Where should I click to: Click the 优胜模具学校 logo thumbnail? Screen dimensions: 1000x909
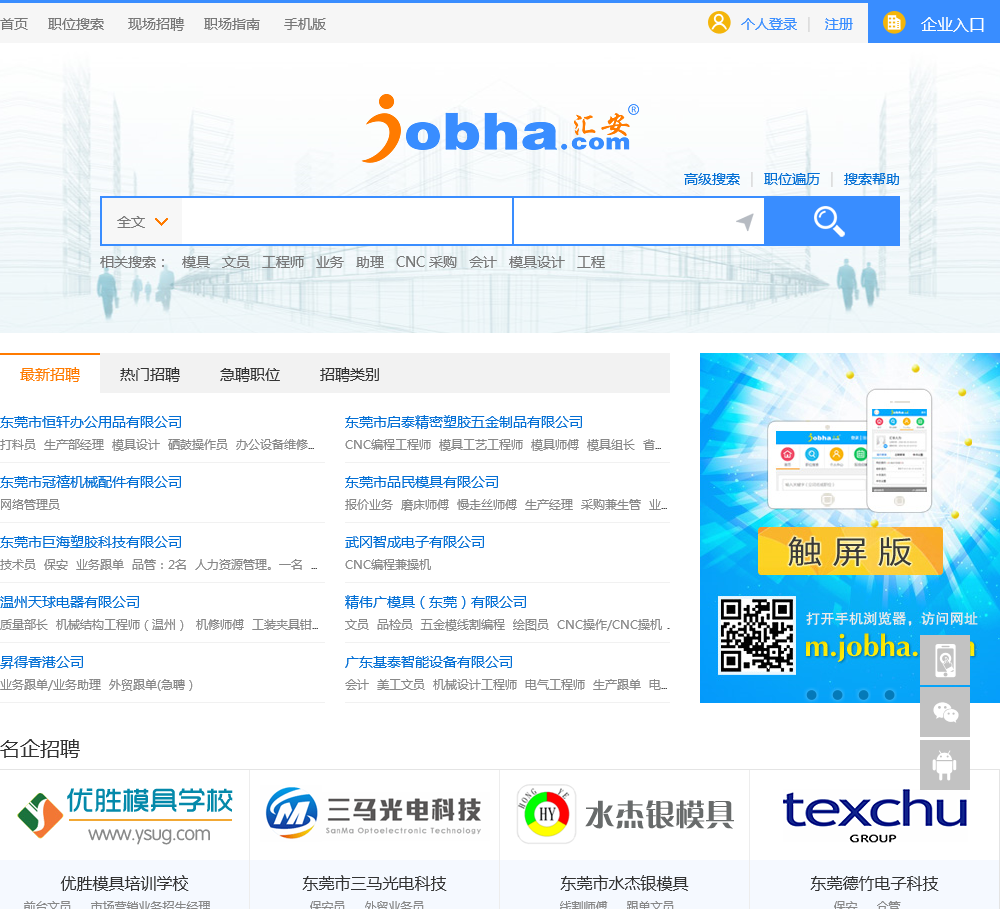point(125,815)
